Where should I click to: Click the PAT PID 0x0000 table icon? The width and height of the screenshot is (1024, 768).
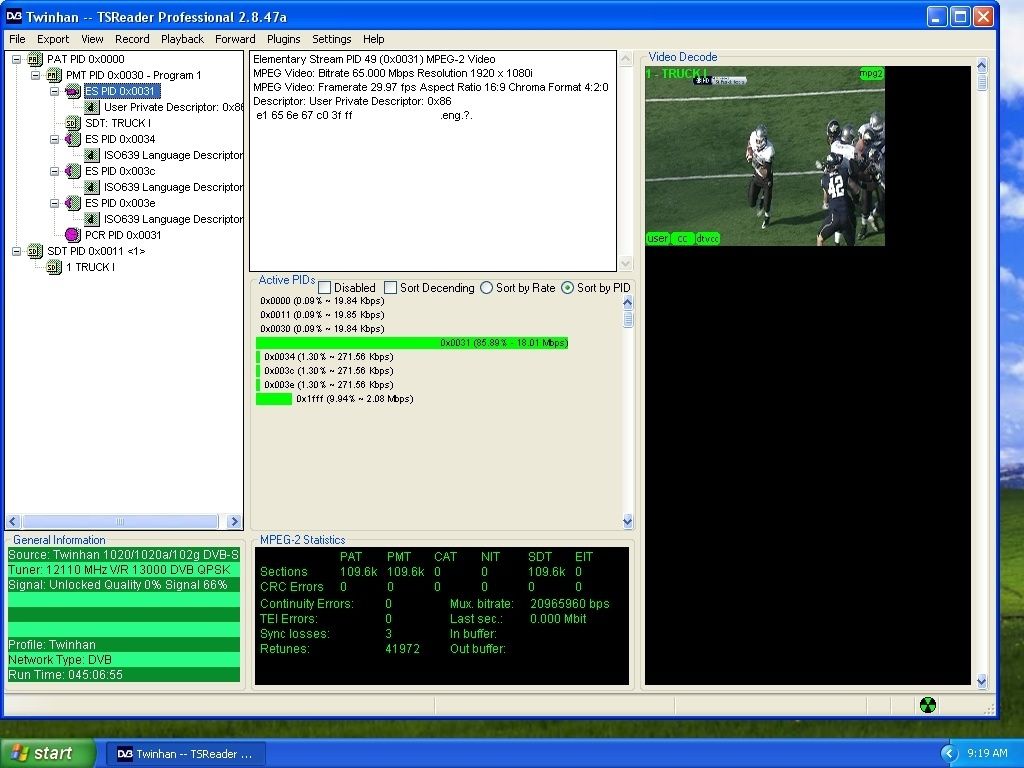(x=35, y=59)
